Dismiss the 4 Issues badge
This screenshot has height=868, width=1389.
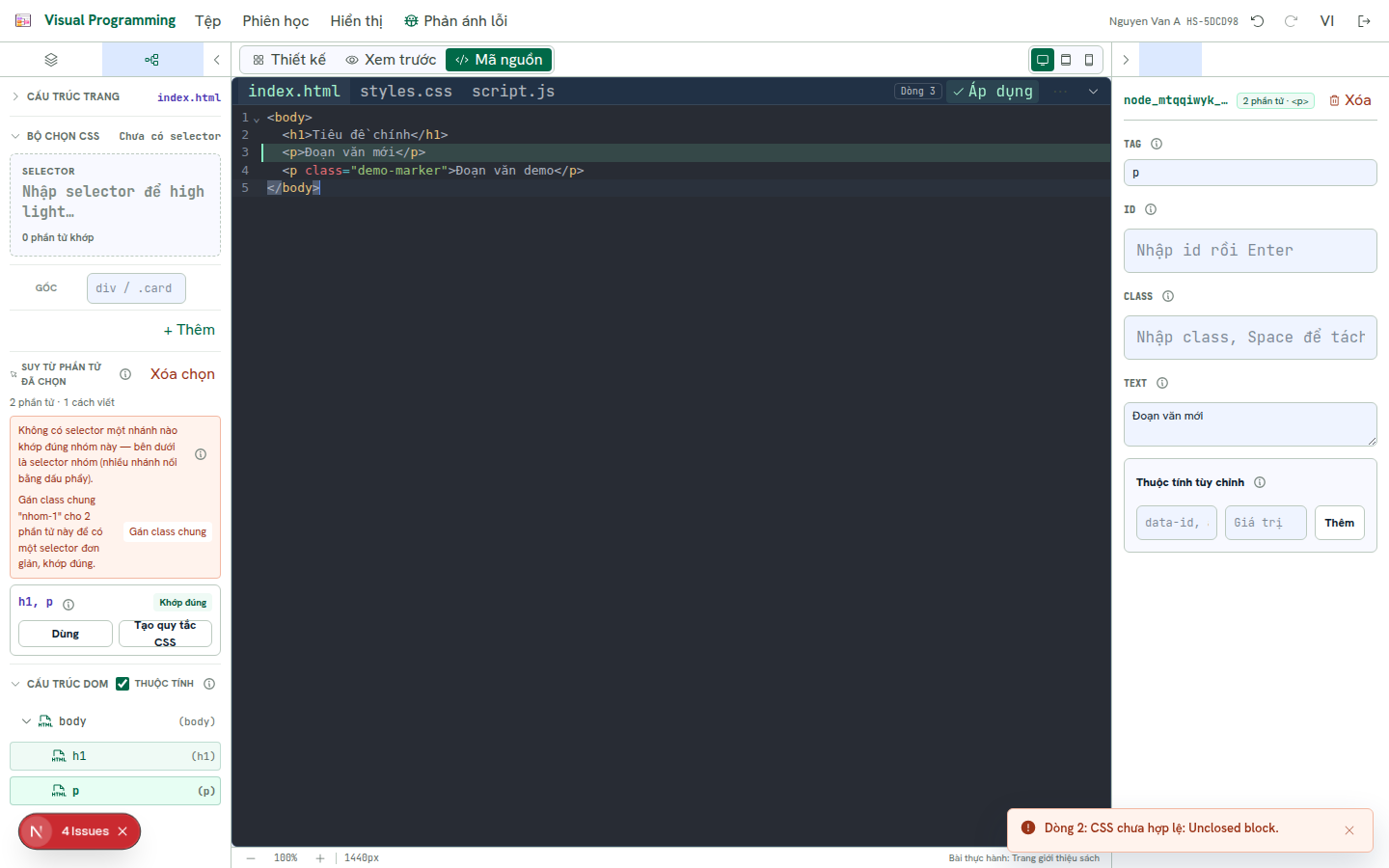123,831
